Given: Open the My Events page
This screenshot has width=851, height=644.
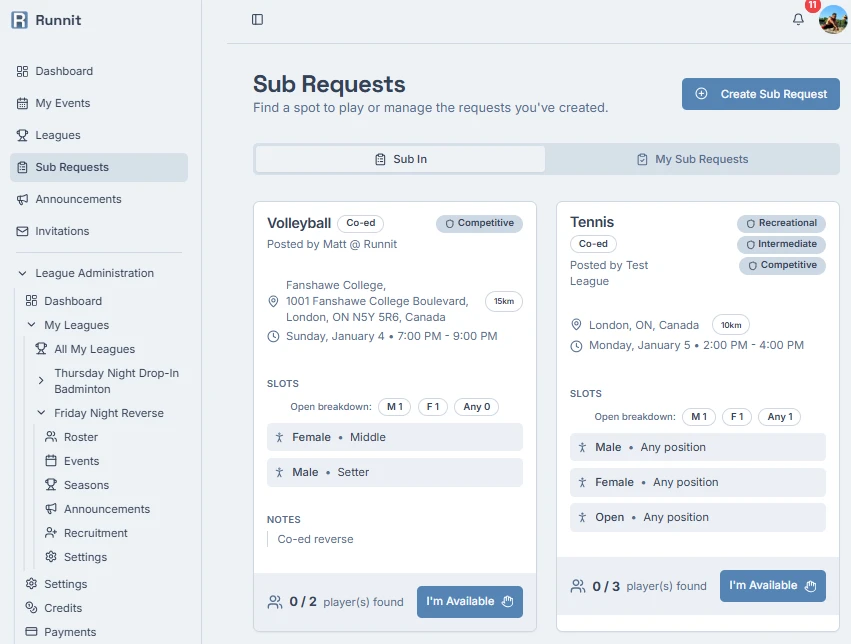Looking at the screenshot, I should 64,103.
